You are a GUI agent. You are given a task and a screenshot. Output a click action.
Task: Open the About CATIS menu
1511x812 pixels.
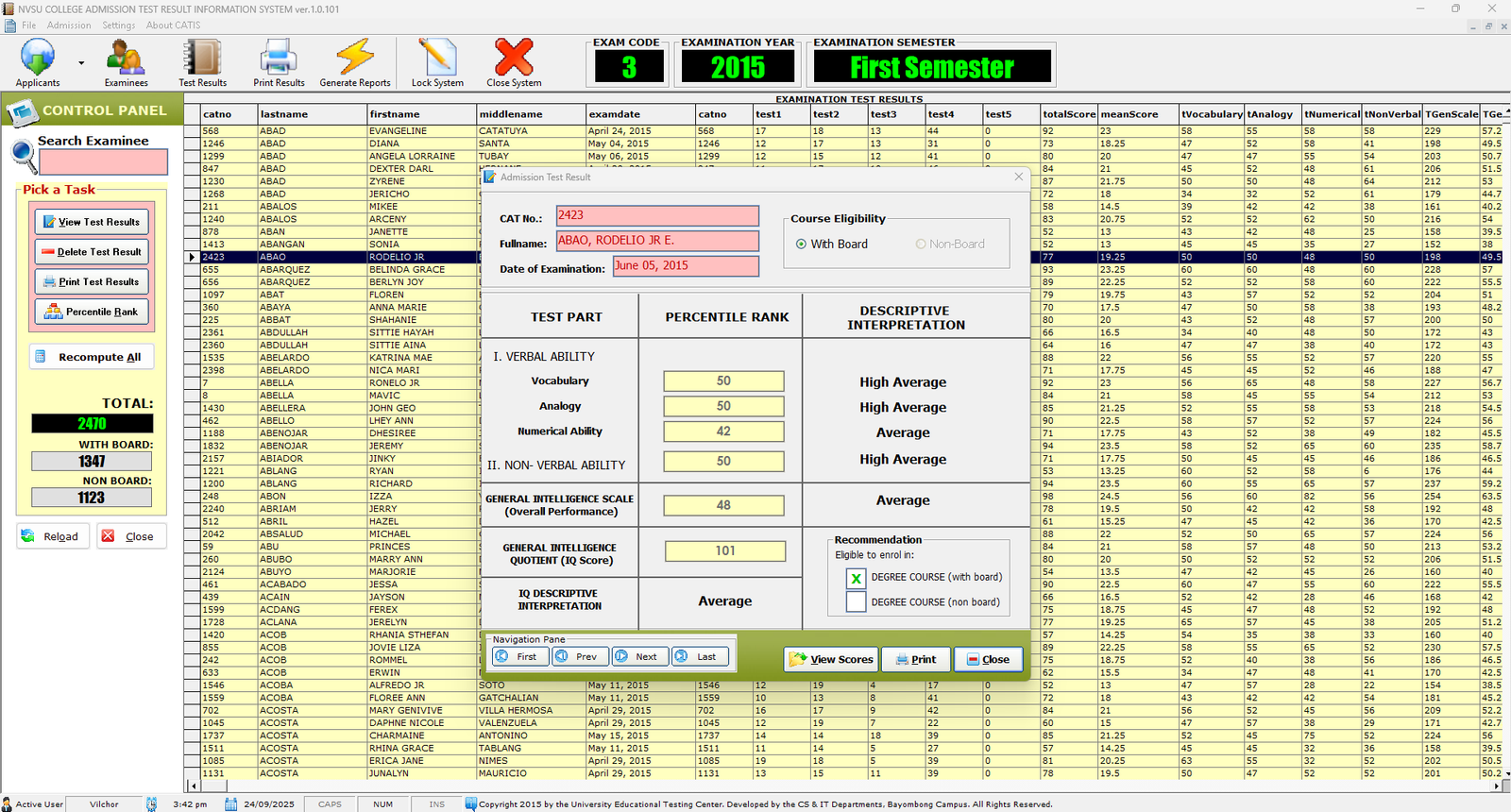(x=173, y=25)
